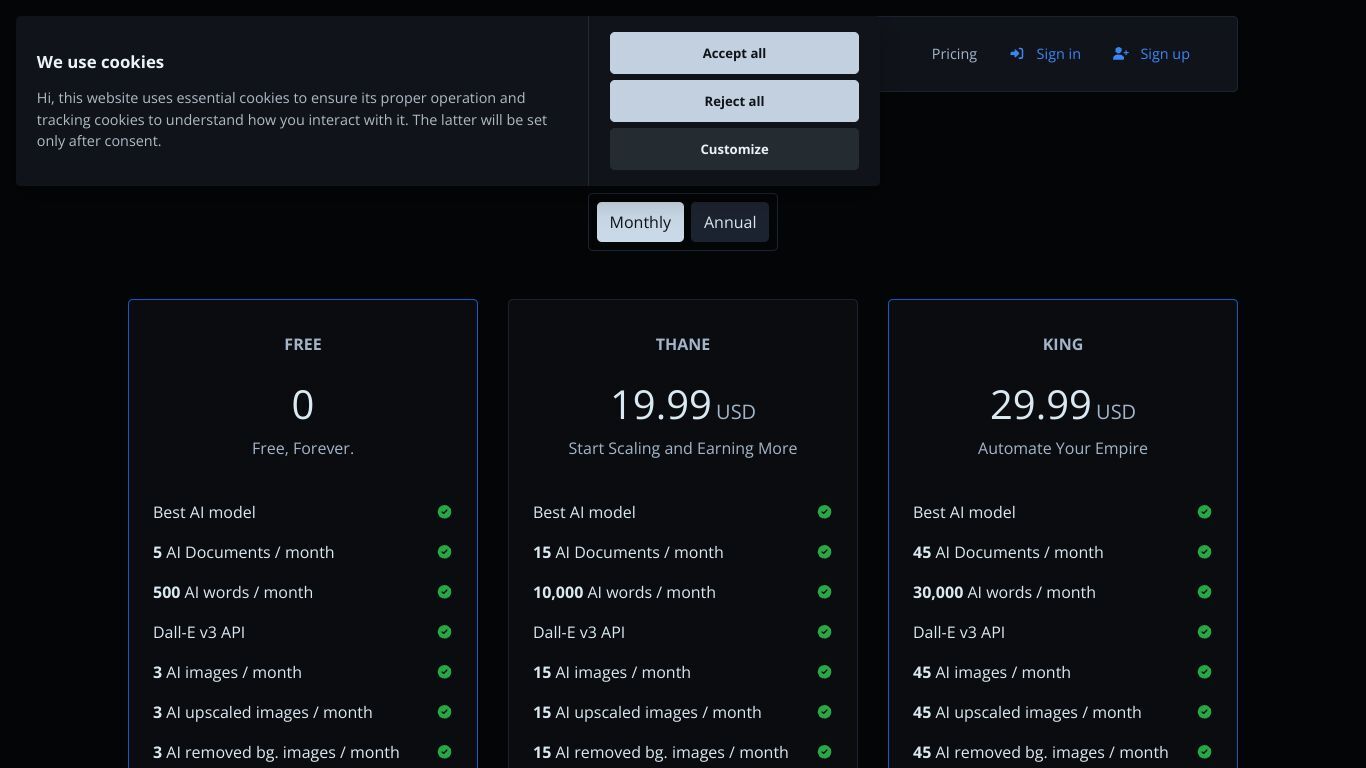Open the Pricing page link

tap(954, 54)
